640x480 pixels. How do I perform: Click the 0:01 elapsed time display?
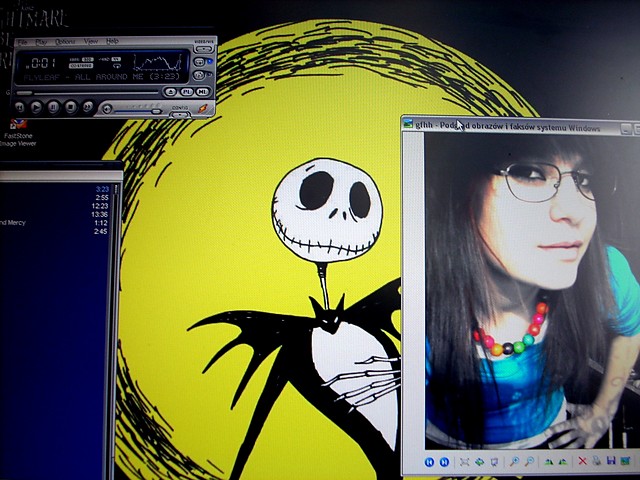(x=42, y=63)
